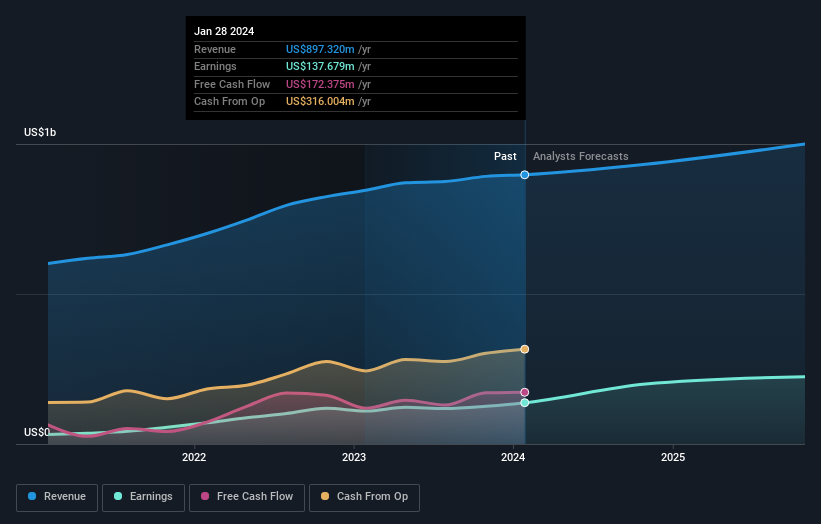This screenshot has width=821, height=524.
Task: Toggle the Free Cash Flow legend button
Action: coord(247,497)
